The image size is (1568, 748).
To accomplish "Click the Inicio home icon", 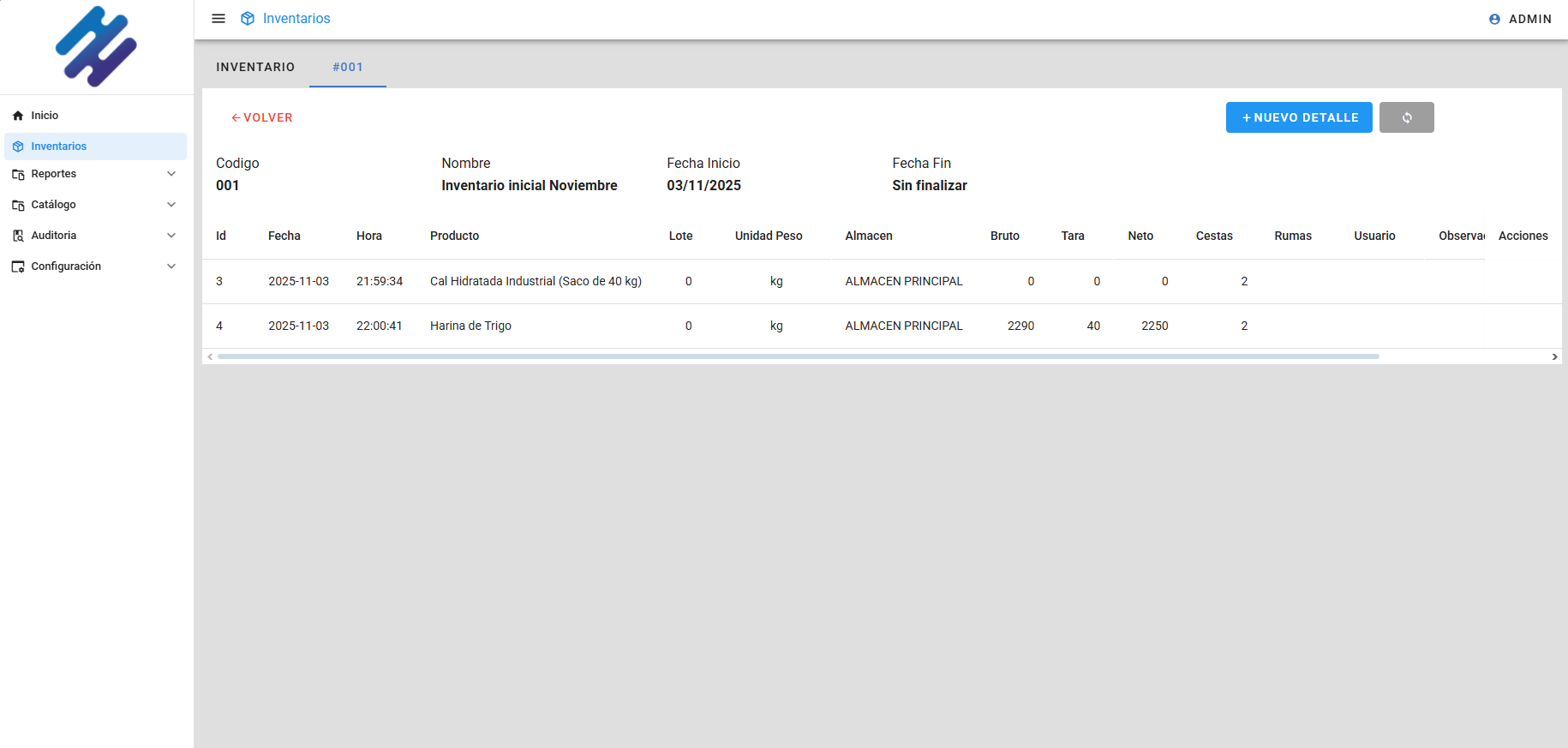I will (18, 116).
